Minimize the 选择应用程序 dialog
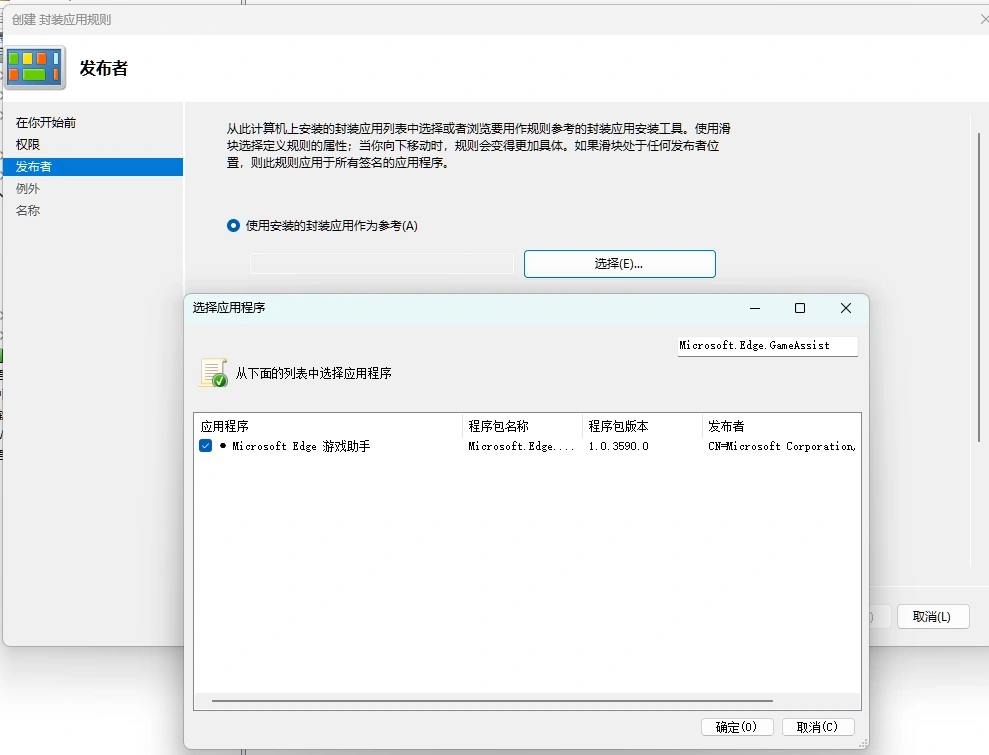 754,308
